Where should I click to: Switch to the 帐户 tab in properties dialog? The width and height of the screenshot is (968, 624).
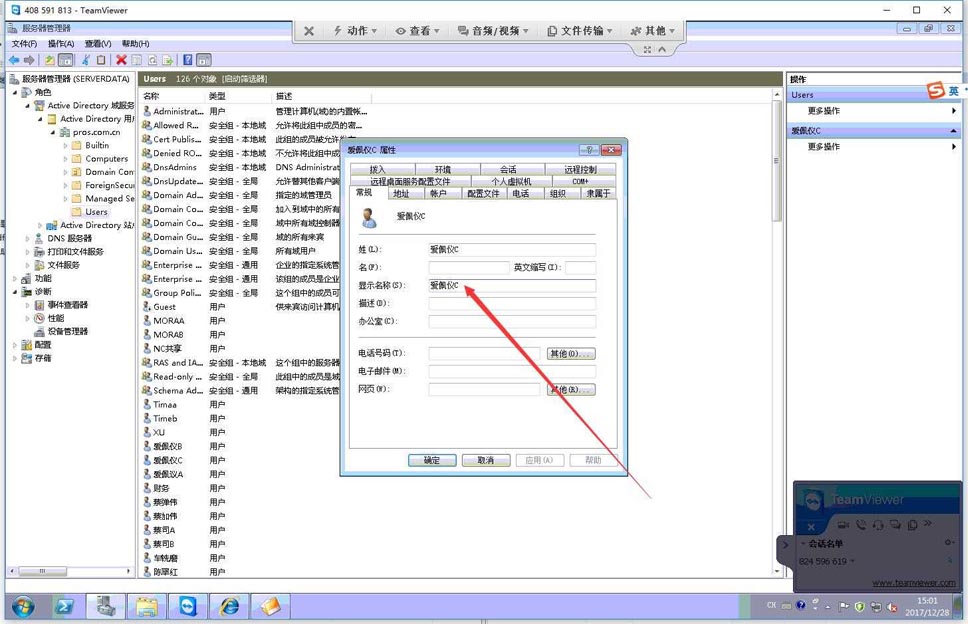click(438, 193)
